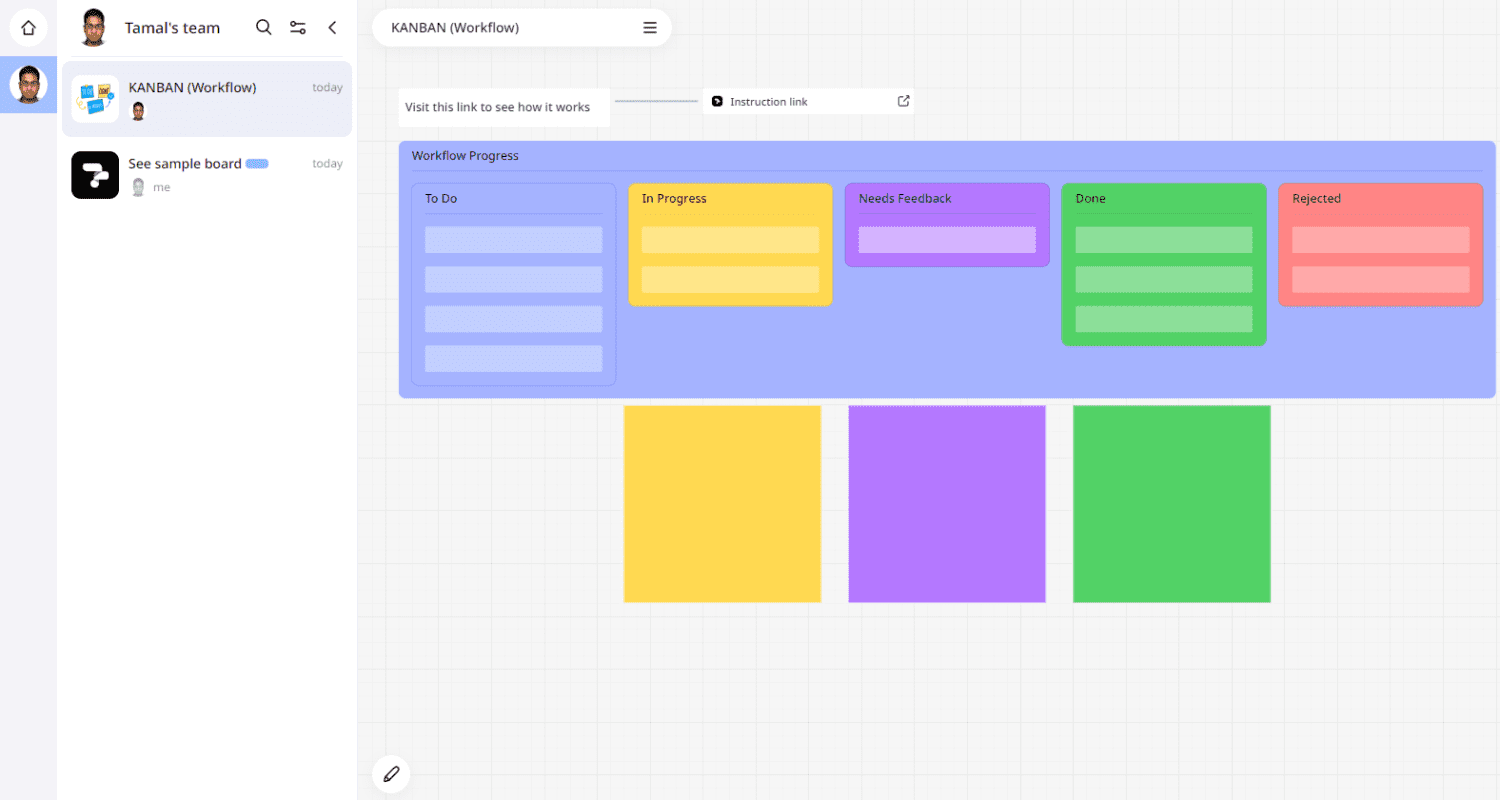Click the Instruction link
Viewport: 1500px width, 800px height.
[x=768, y=100]
